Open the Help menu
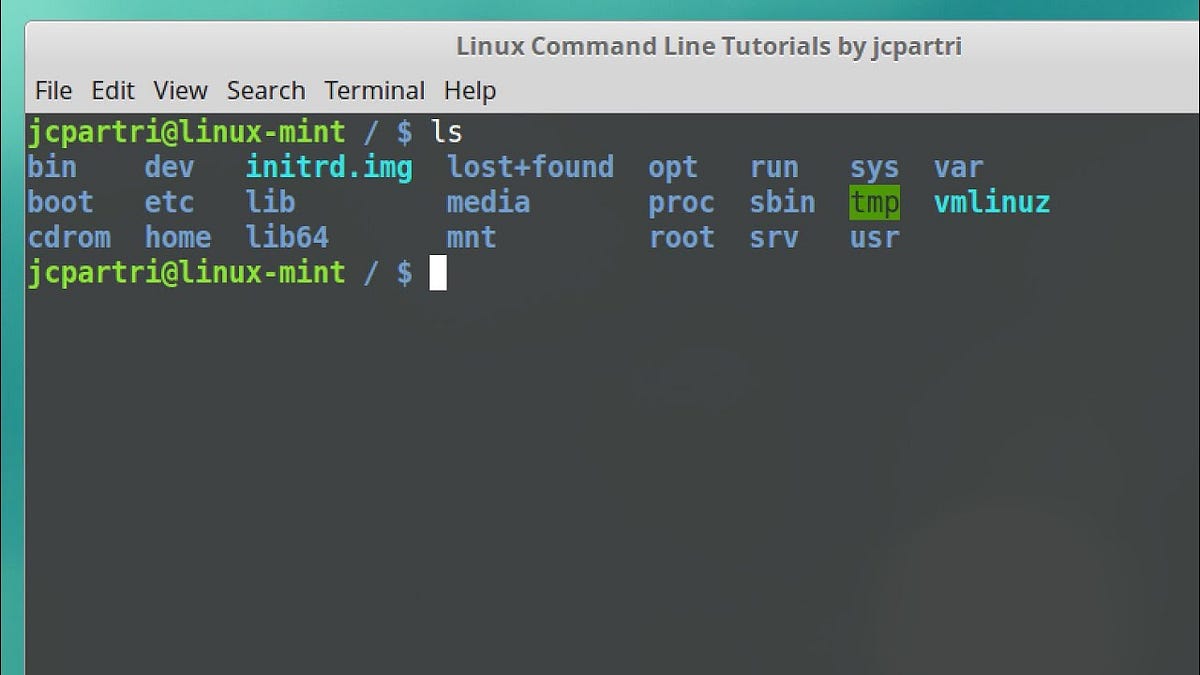The height and width of the screenshot is (675, 1200). click(x=469, y=90)
